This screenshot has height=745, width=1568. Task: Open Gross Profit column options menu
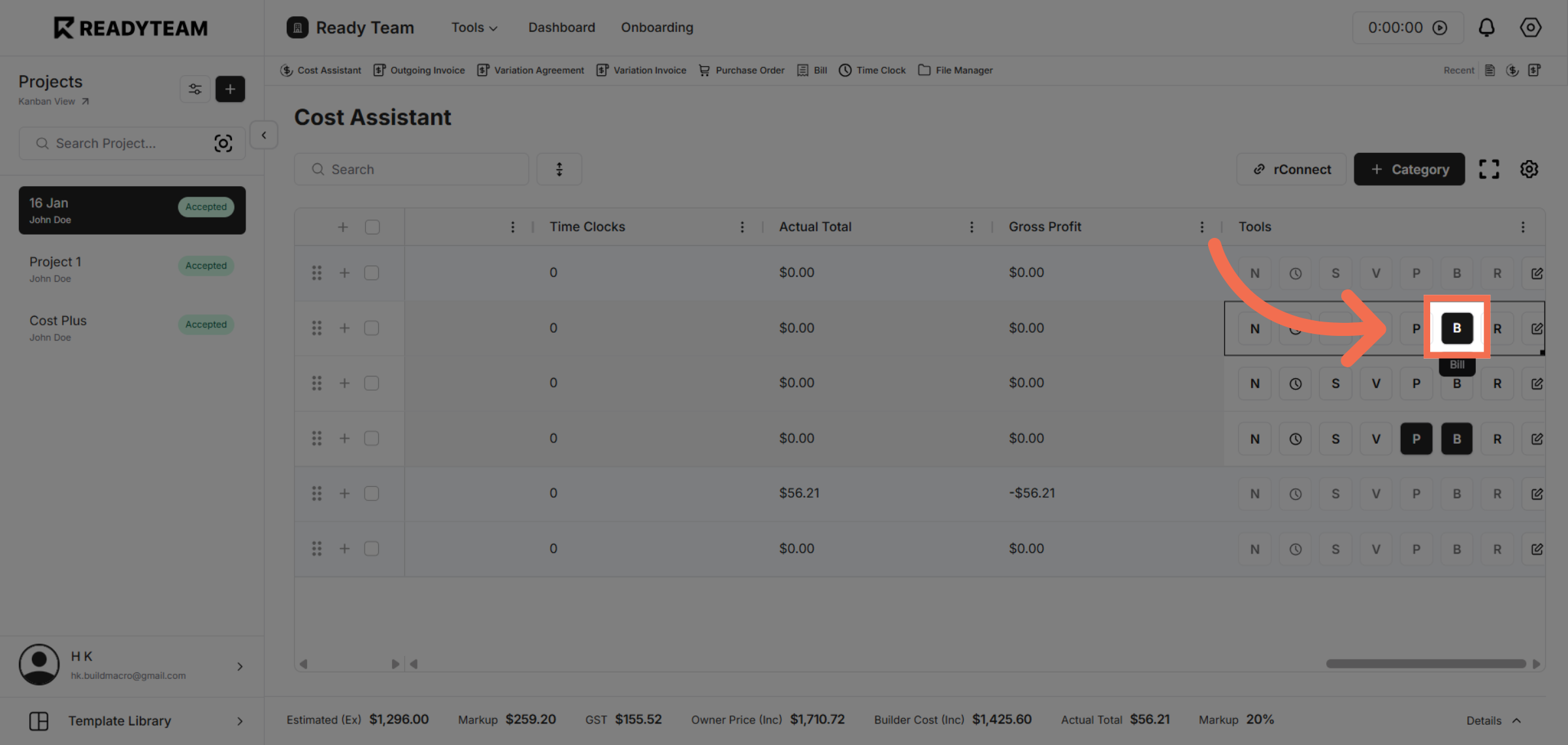1201,227
